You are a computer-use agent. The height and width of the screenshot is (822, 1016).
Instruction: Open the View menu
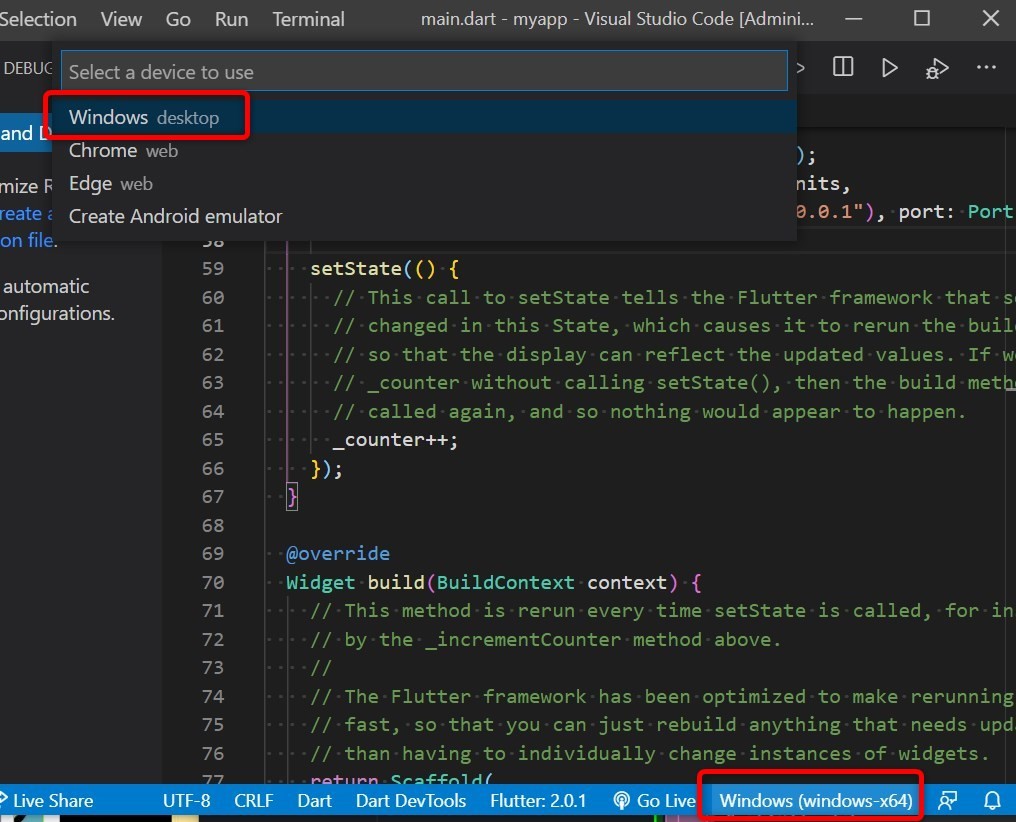[121, 19]
